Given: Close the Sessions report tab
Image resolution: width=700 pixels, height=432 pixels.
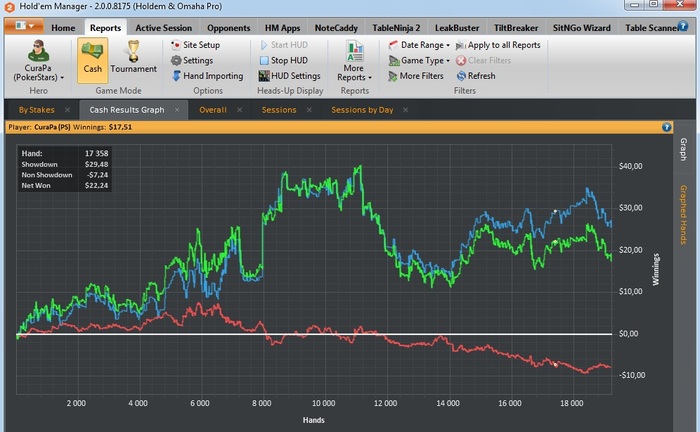Looking at the screenshot, I should (309, 110).
